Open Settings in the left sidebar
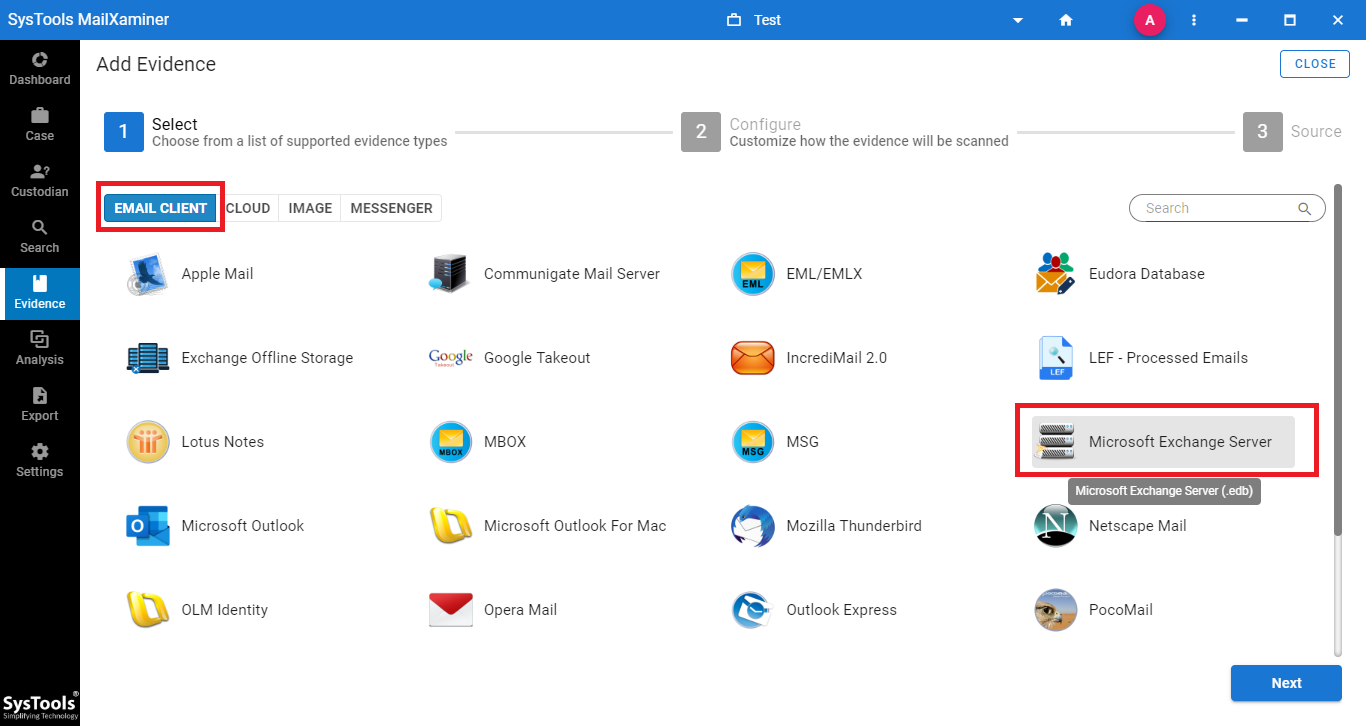The image size is (1366, 726). (x=40, y=461)
